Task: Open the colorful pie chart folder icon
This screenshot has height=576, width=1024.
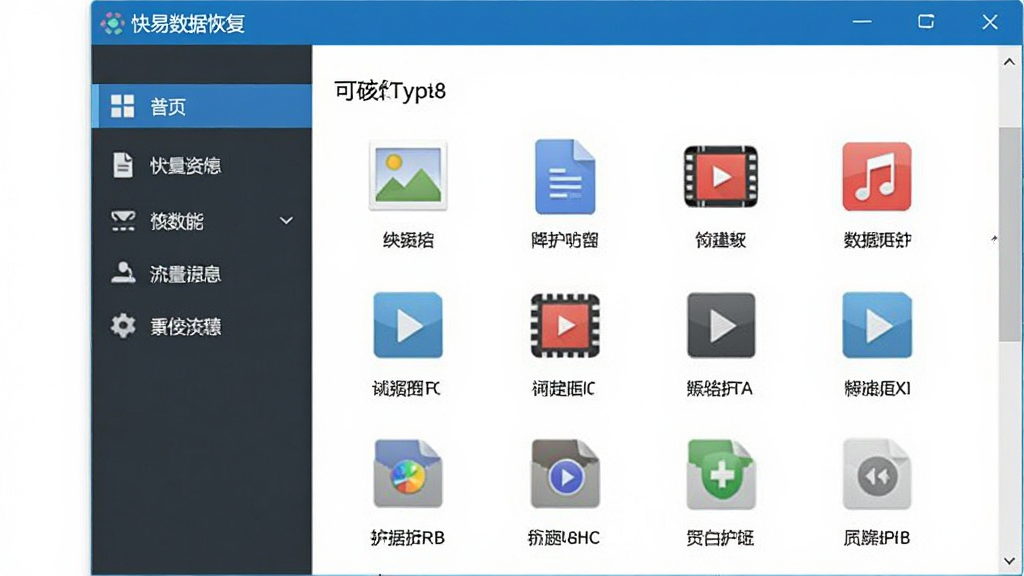Action: 408,474
